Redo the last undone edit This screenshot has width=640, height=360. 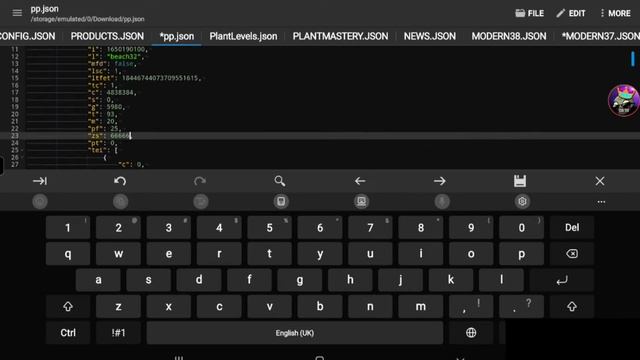click(x=200, y=181)
